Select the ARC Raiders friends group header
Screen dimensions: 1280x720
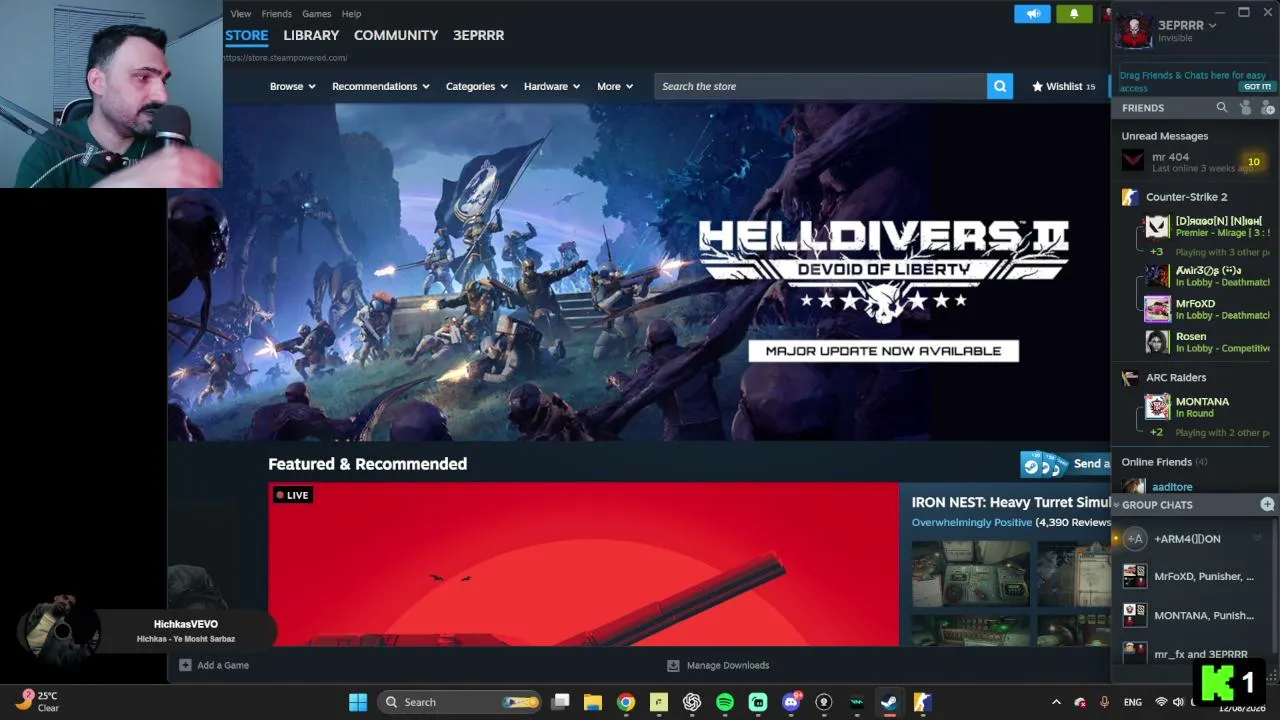coord(1176,377)
